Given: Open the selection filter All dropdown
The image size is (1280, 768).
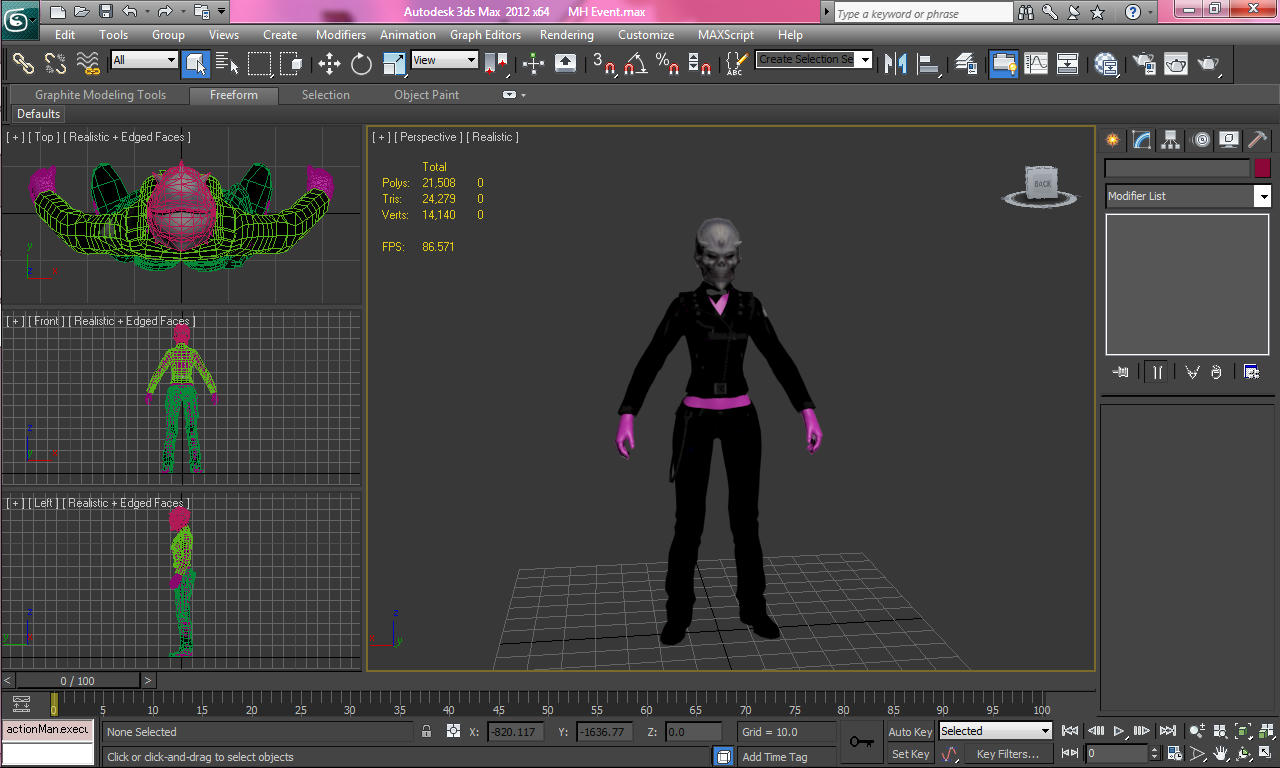Looking at the screenshot, I should 144,60.
